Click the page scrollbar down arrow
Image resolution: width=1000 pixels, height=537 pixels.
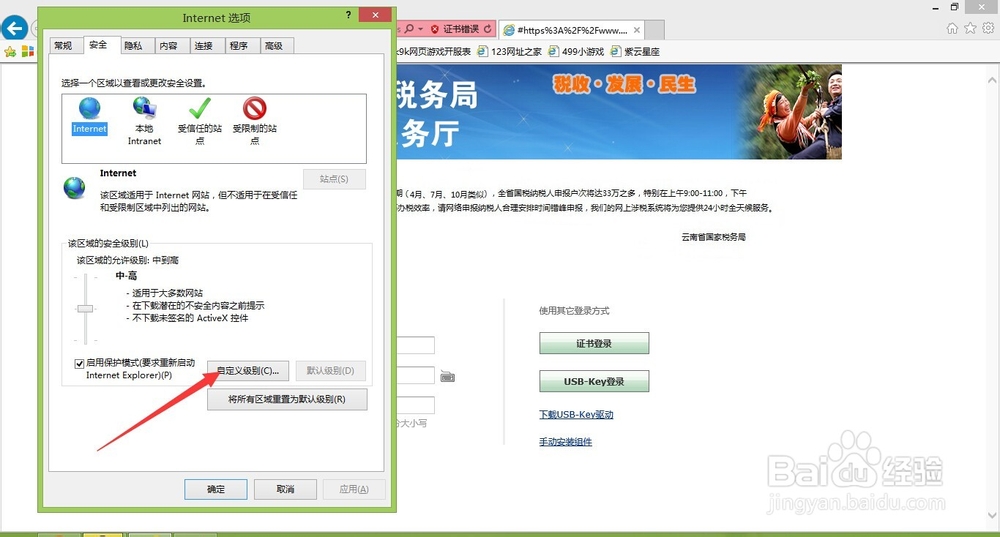pyautogui.click(x=992, y=515)
